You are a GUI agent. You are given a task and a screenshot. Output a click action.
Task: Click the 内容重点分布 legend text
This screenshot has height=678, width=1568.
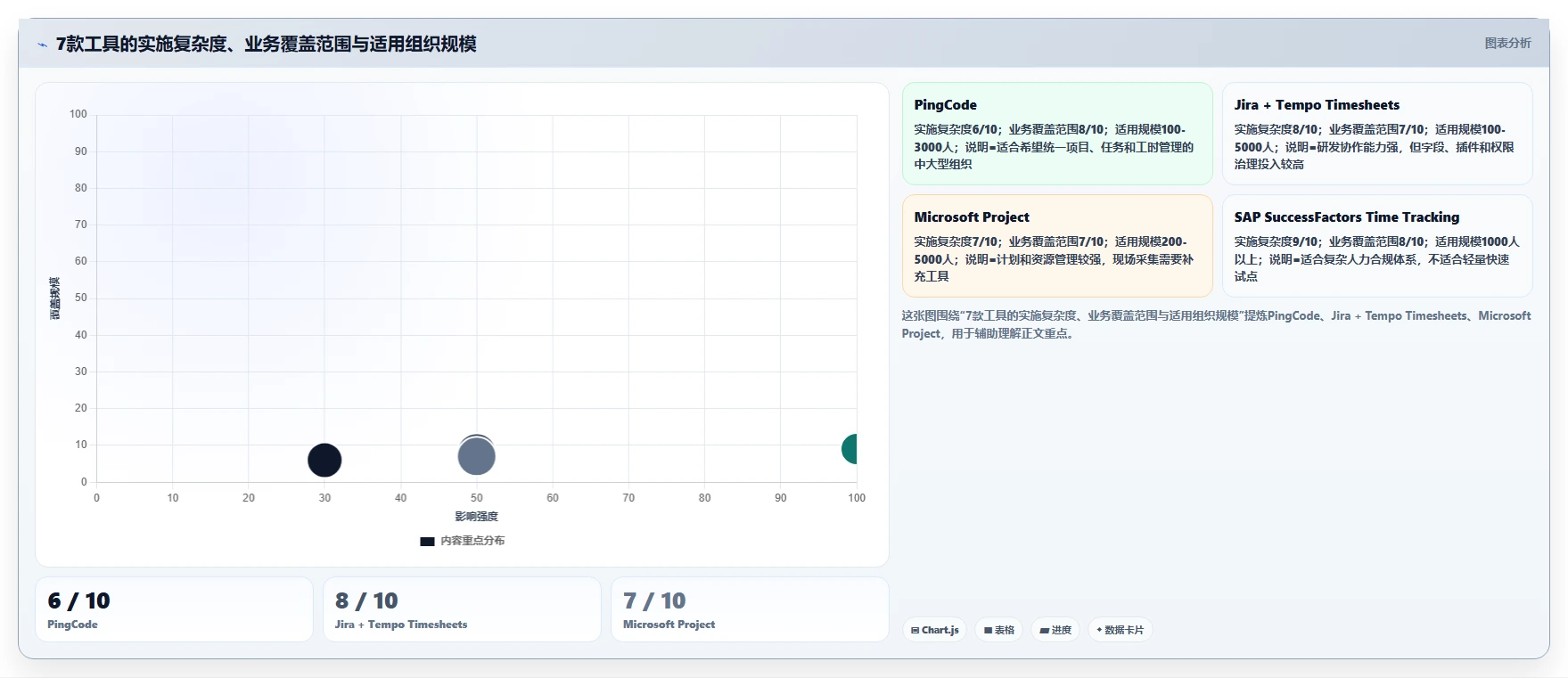point(472,541)
